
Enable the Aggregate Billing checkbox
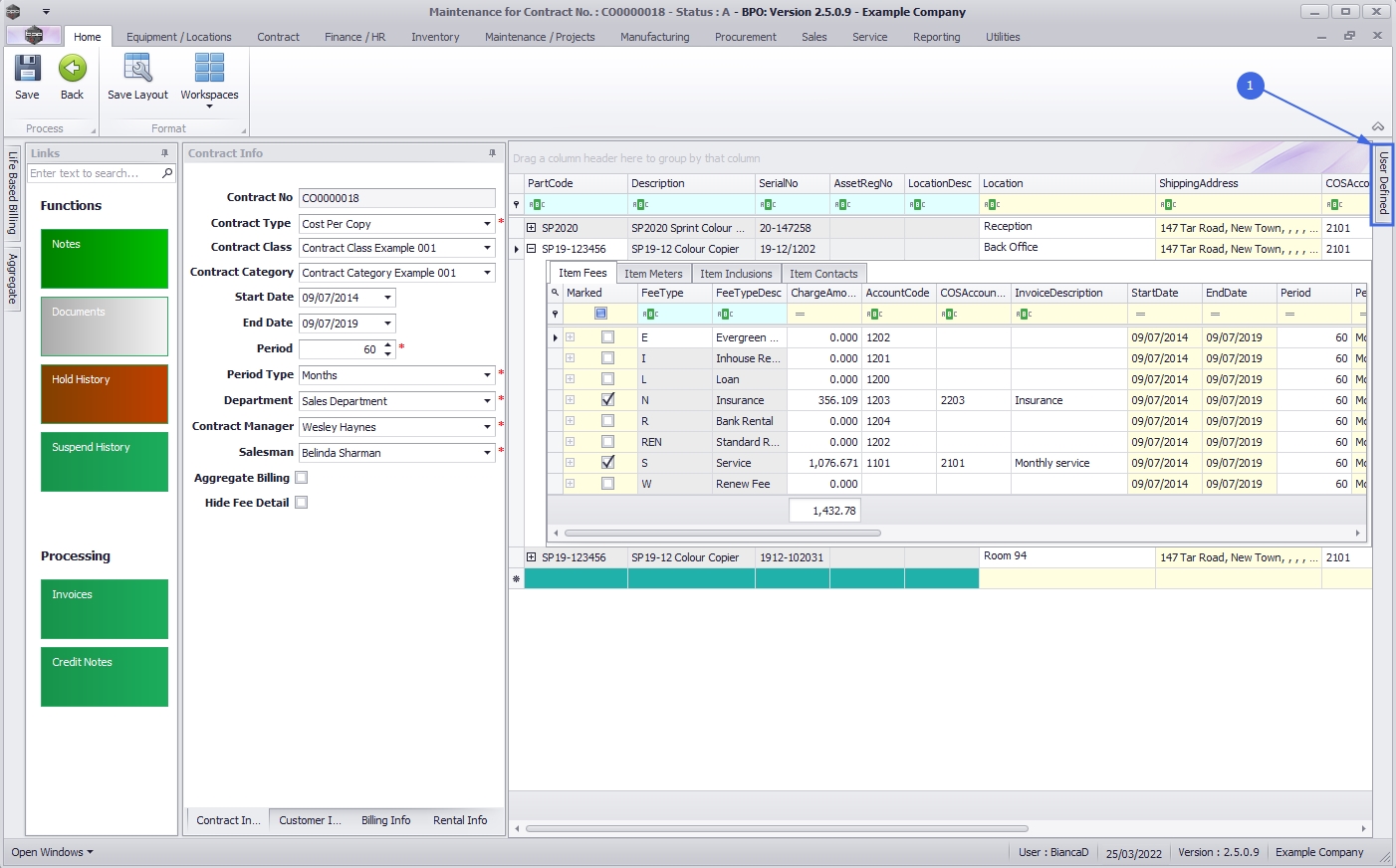click(302, 478)
